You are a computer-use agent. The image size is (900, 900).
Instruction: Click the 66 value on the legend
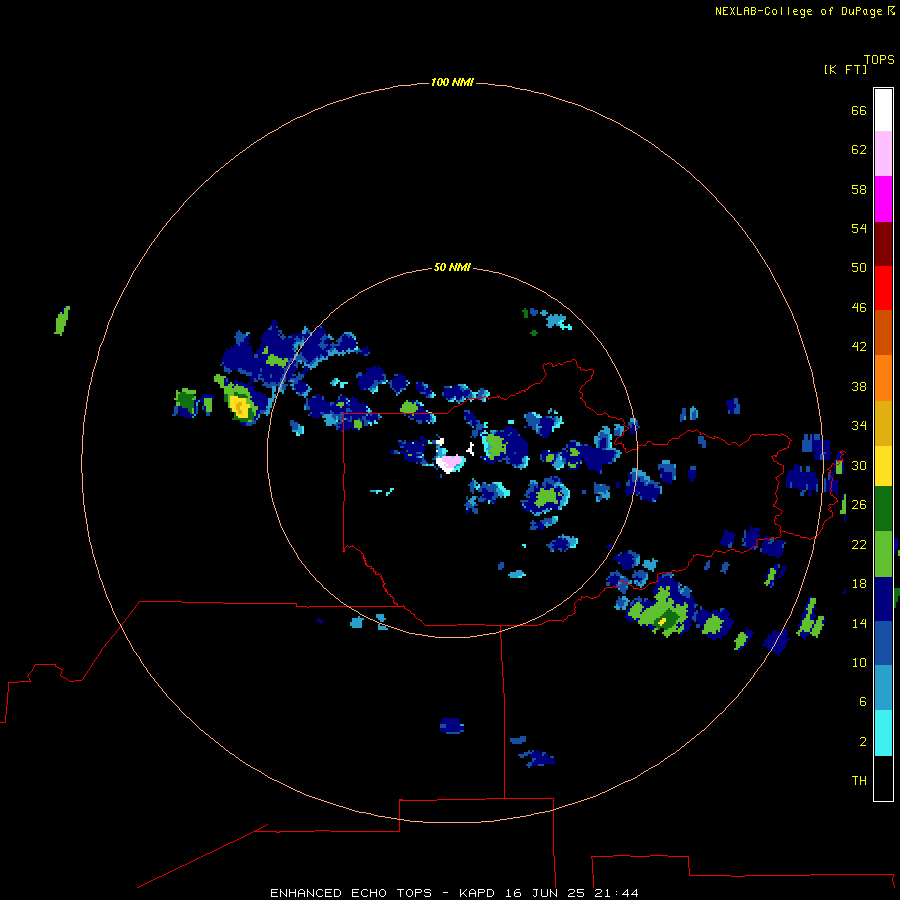point(859,111)
